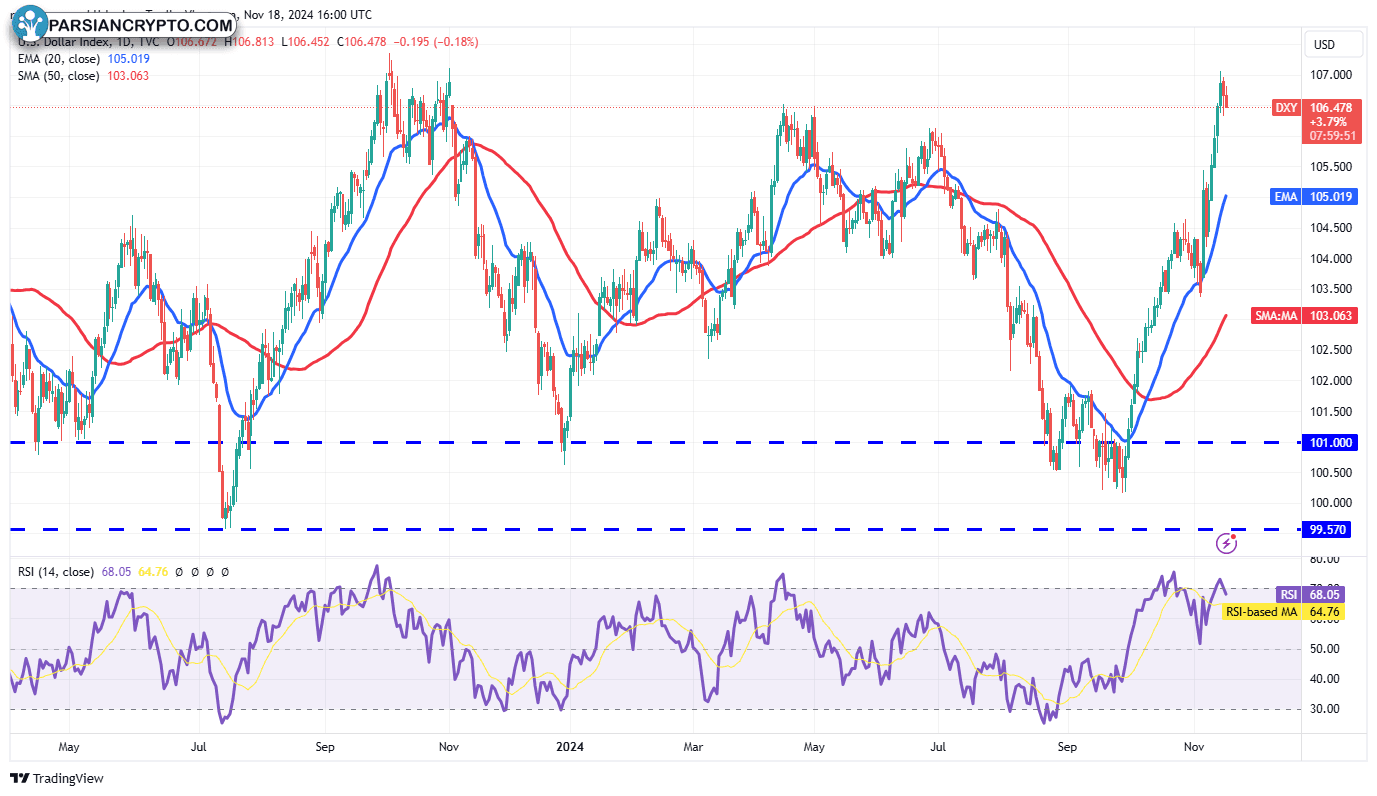Select the RSI (14, close) legend
The width and height of the screenshot is (1377, 796).
pos(56,572)
